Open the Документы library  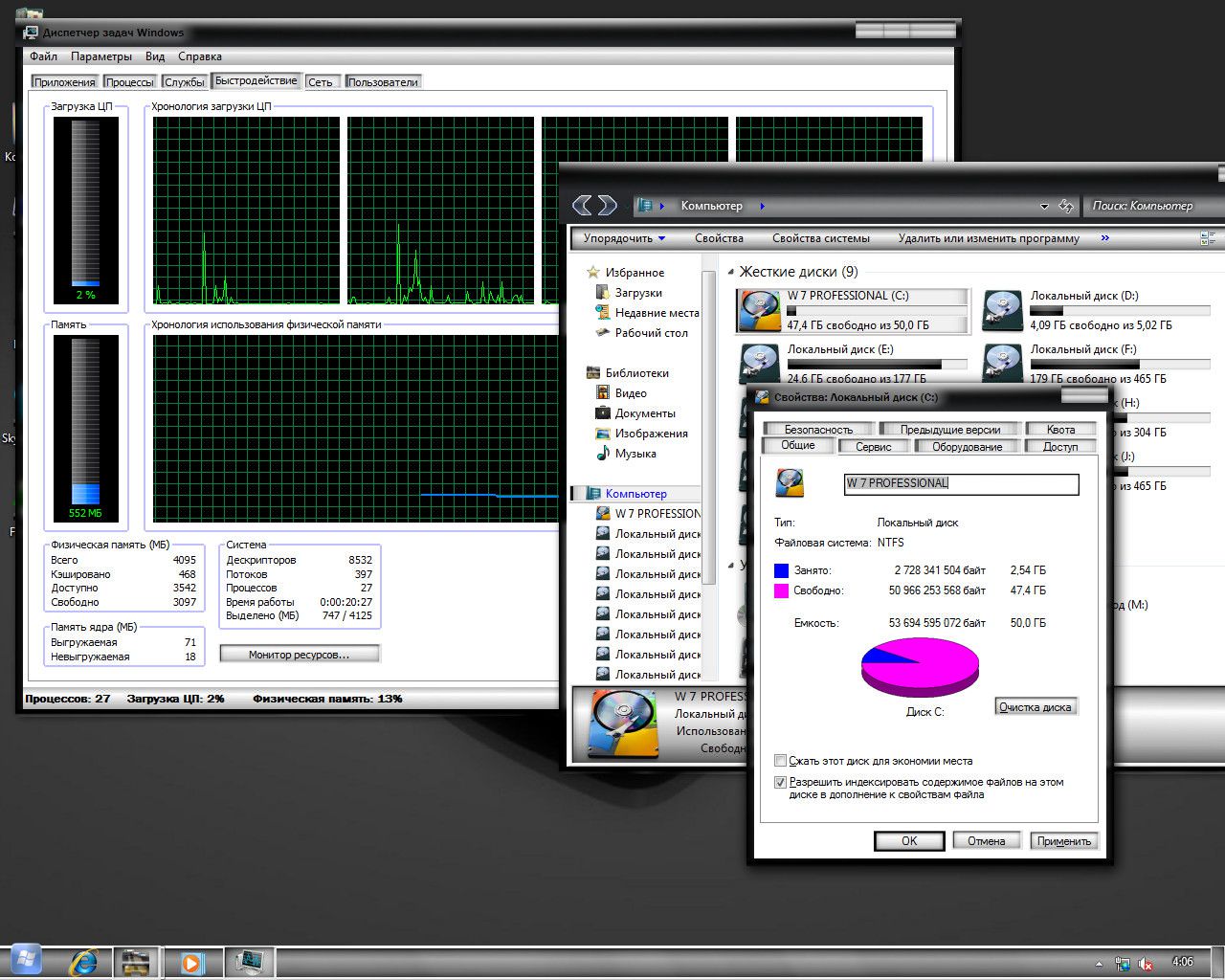click(645, 413)
